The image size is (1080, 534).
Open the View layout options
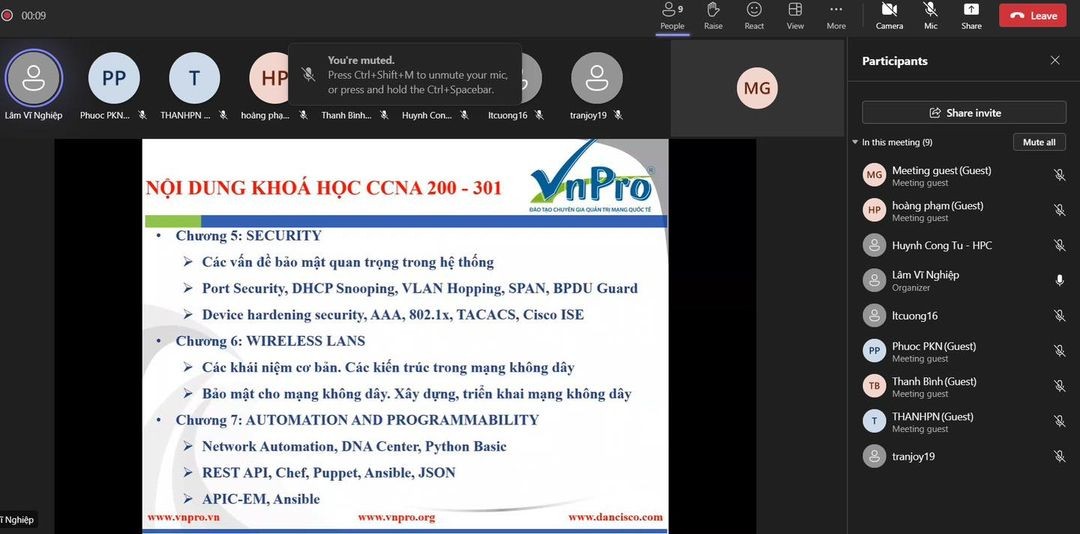(795, 17)
